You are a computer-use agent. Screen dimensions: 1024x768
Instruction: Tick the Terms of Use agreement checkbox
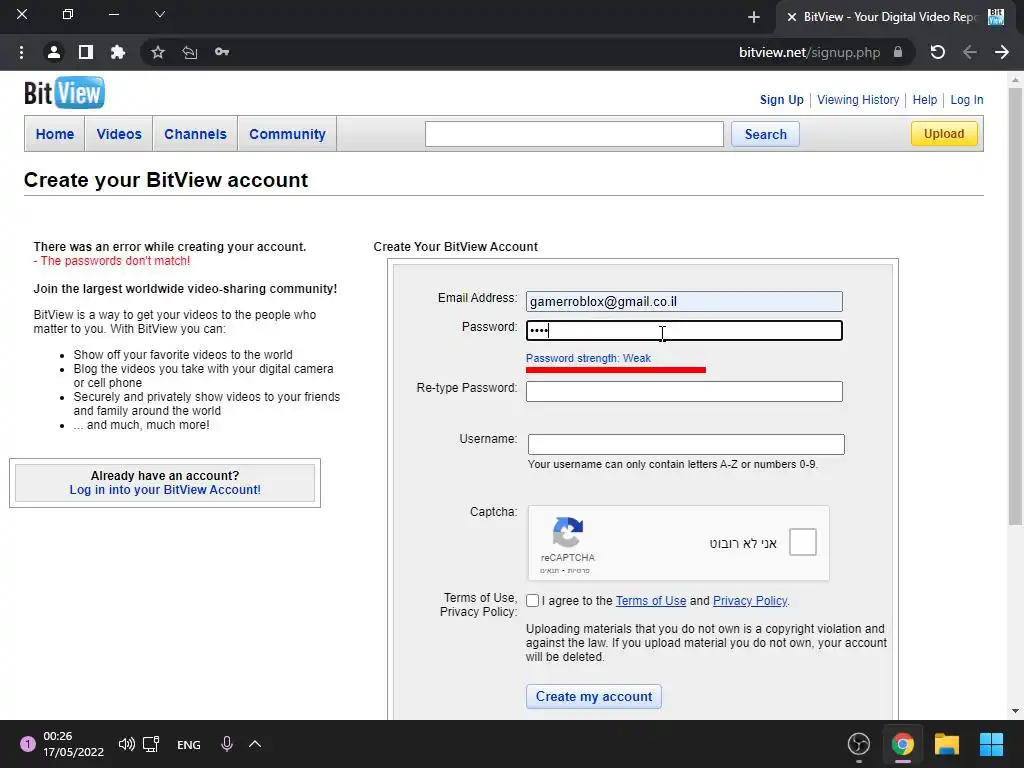point(532,601)
